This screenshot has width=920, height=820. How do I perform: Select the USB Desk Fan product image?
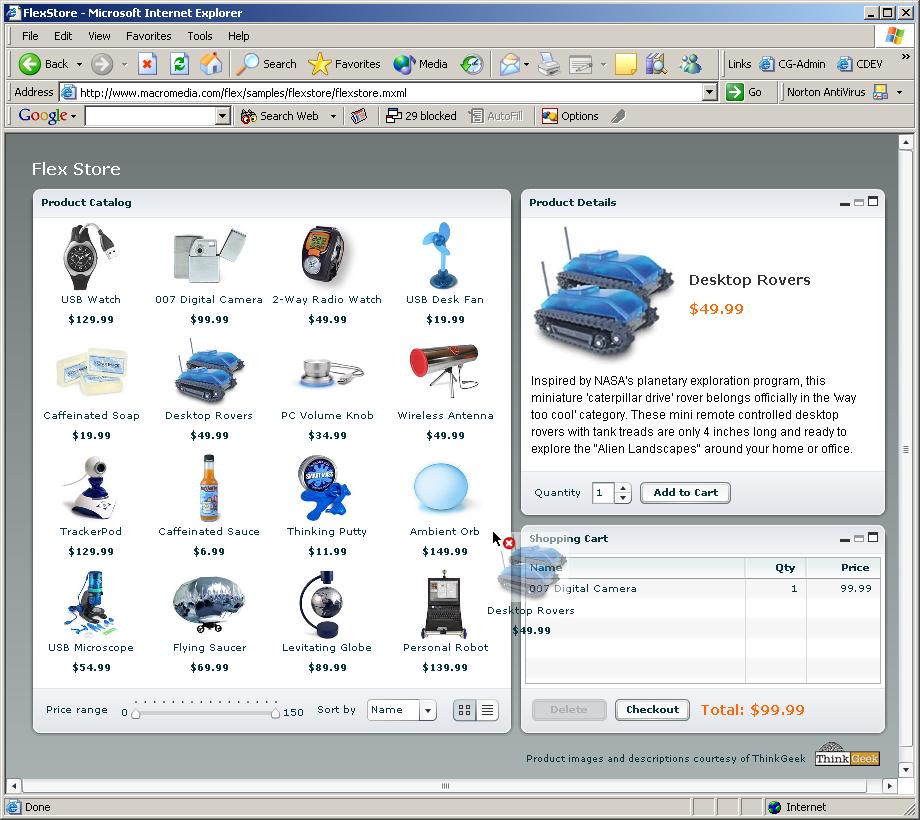click(x=441, y=256)
